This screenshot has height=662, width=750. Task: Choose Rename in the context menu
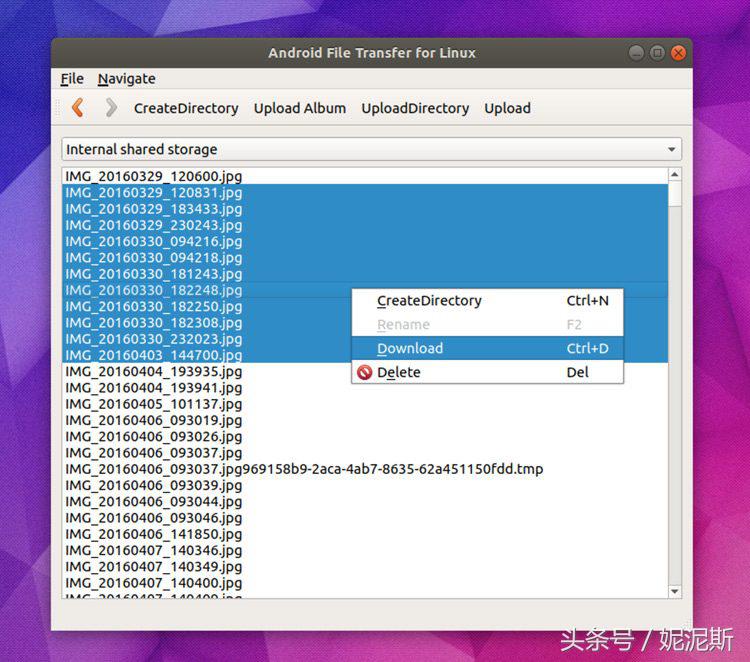[x=487, y=325]
